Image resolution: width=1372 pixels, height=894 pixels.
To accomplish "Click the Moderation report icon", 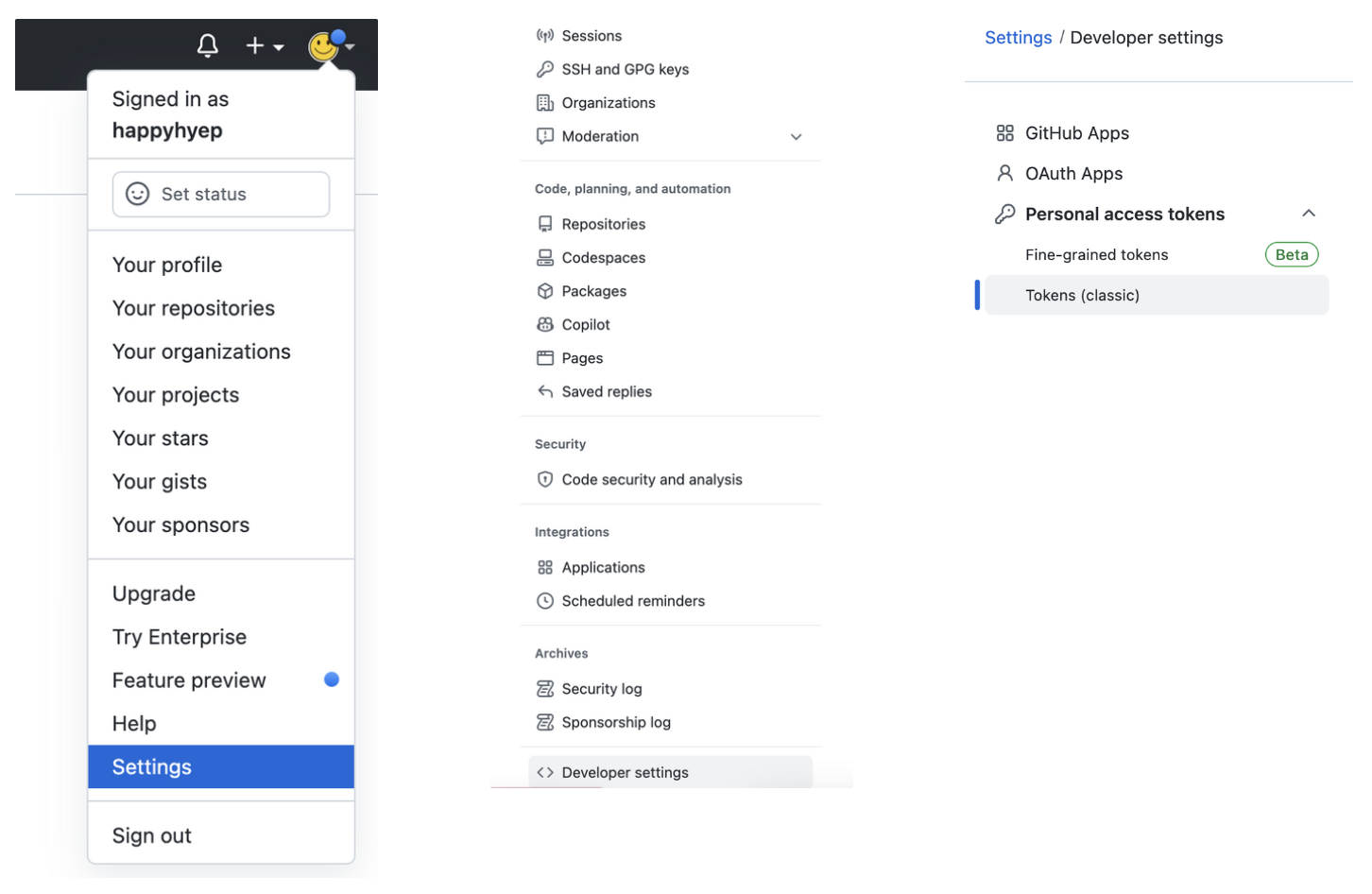I will [545, 136].
